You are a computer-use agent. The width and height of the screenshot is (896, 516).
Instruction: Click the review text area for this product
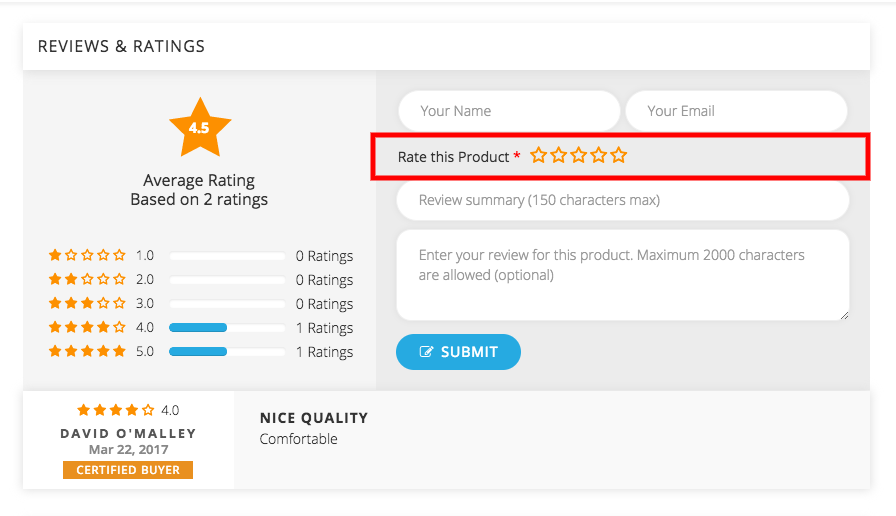(x=623, y=275)
